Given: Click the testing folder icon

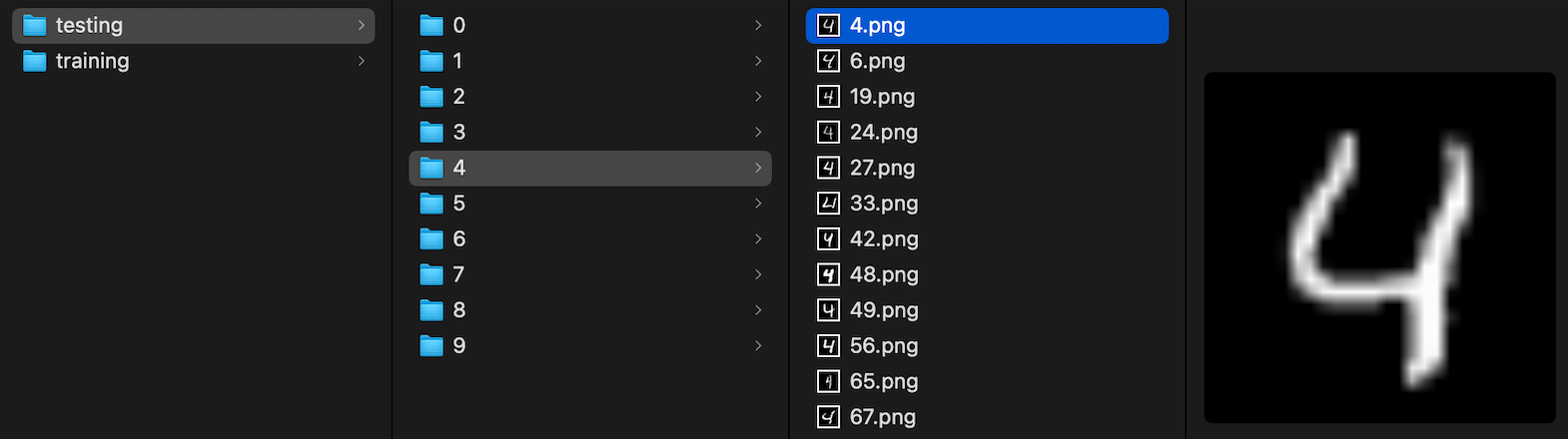Looking at the screenshot, I should [x=35, y=26].
